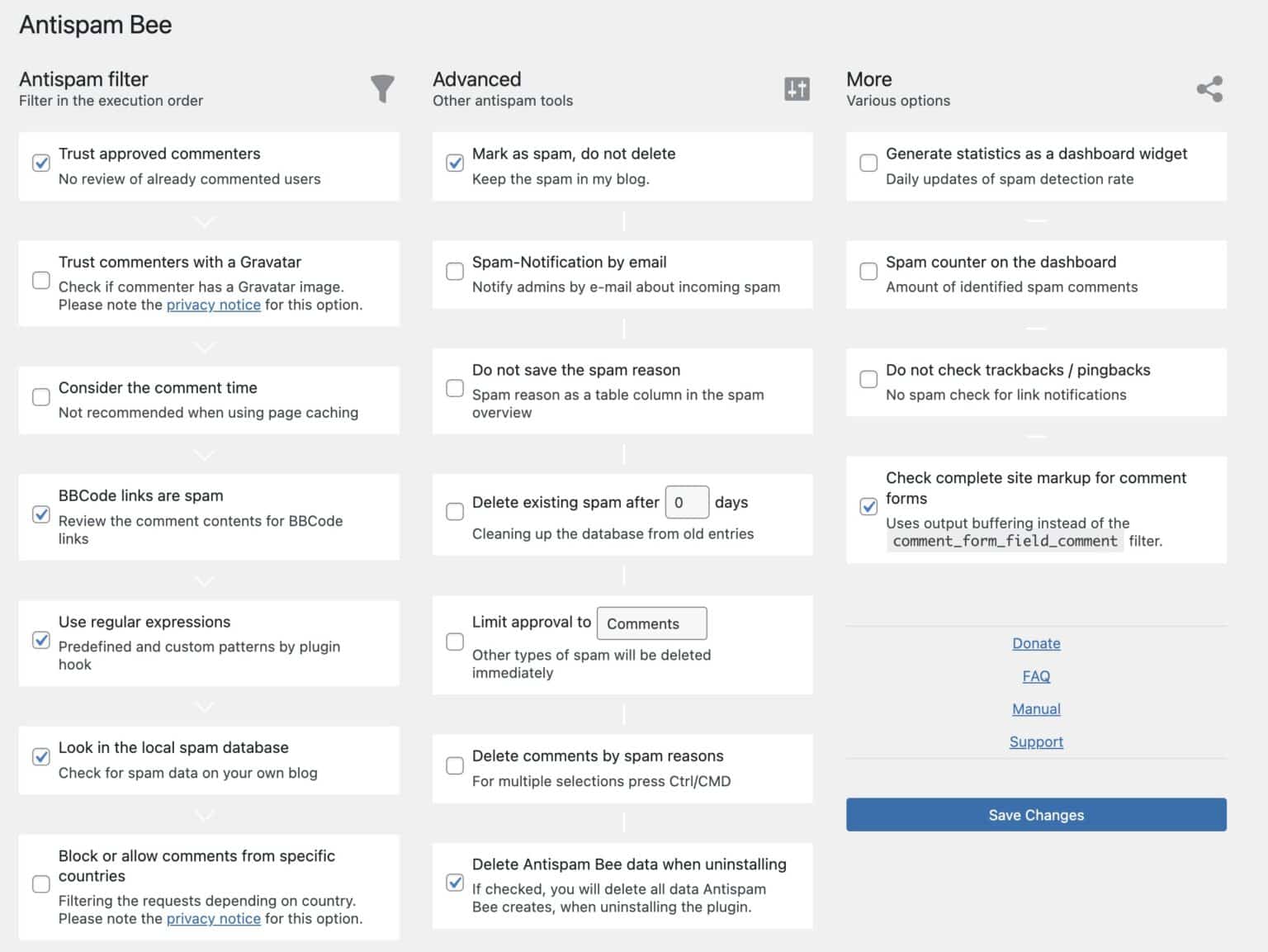Click the days input field for deleting spam

687,502
